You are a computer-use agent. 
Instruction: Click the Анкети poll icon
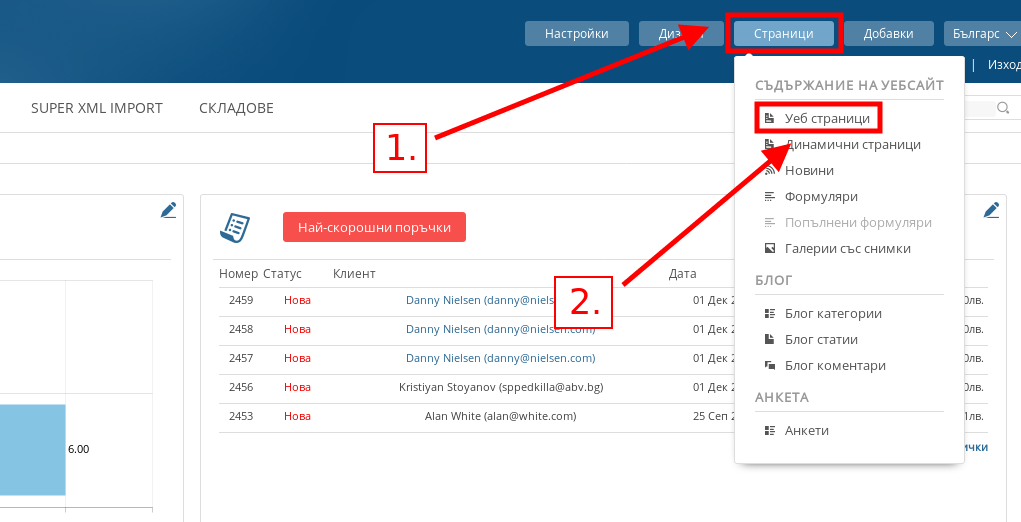(x=769, y=431)
